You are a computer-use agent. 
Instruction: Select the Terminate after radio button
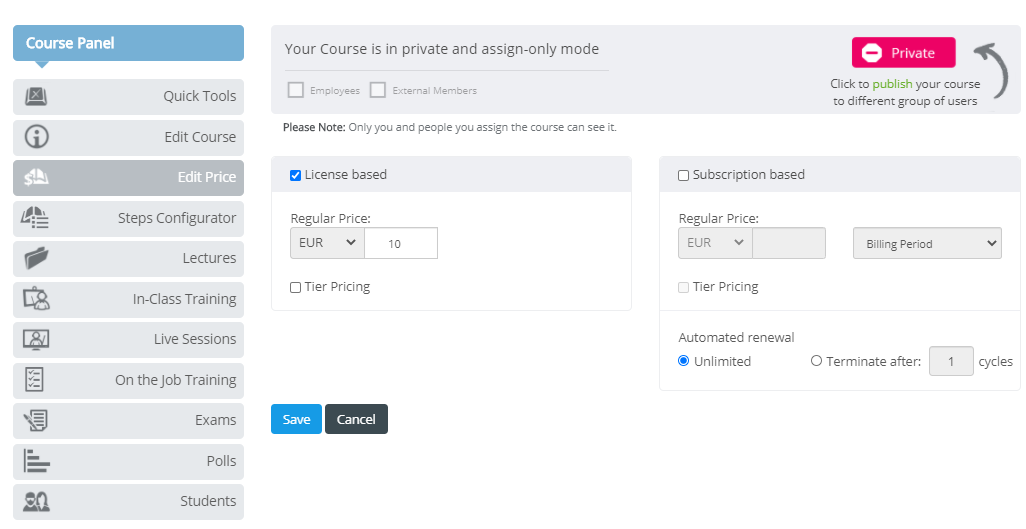tap(816, 361)
